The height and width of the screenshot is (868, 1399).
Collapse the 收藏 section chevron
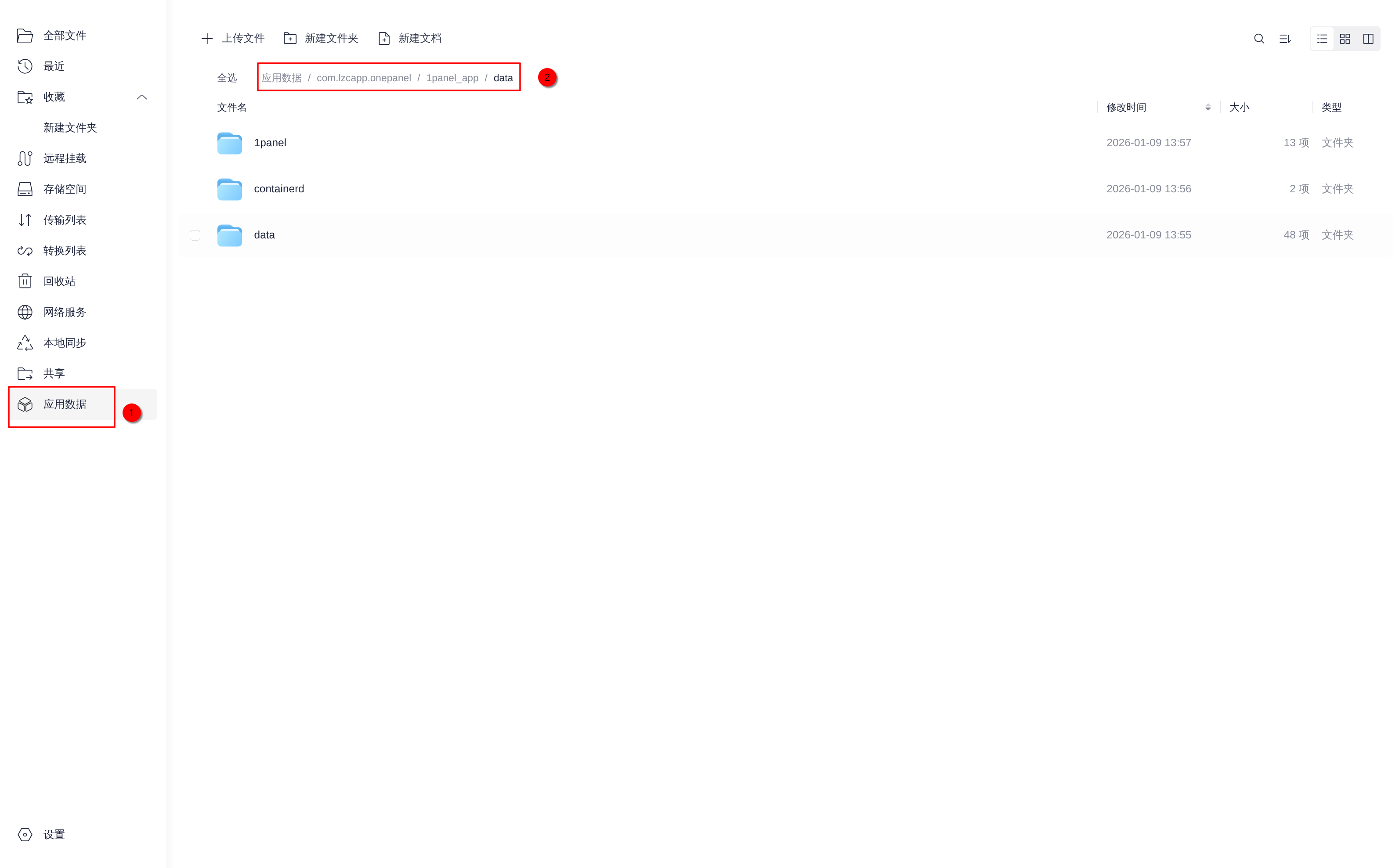[142, 97]
